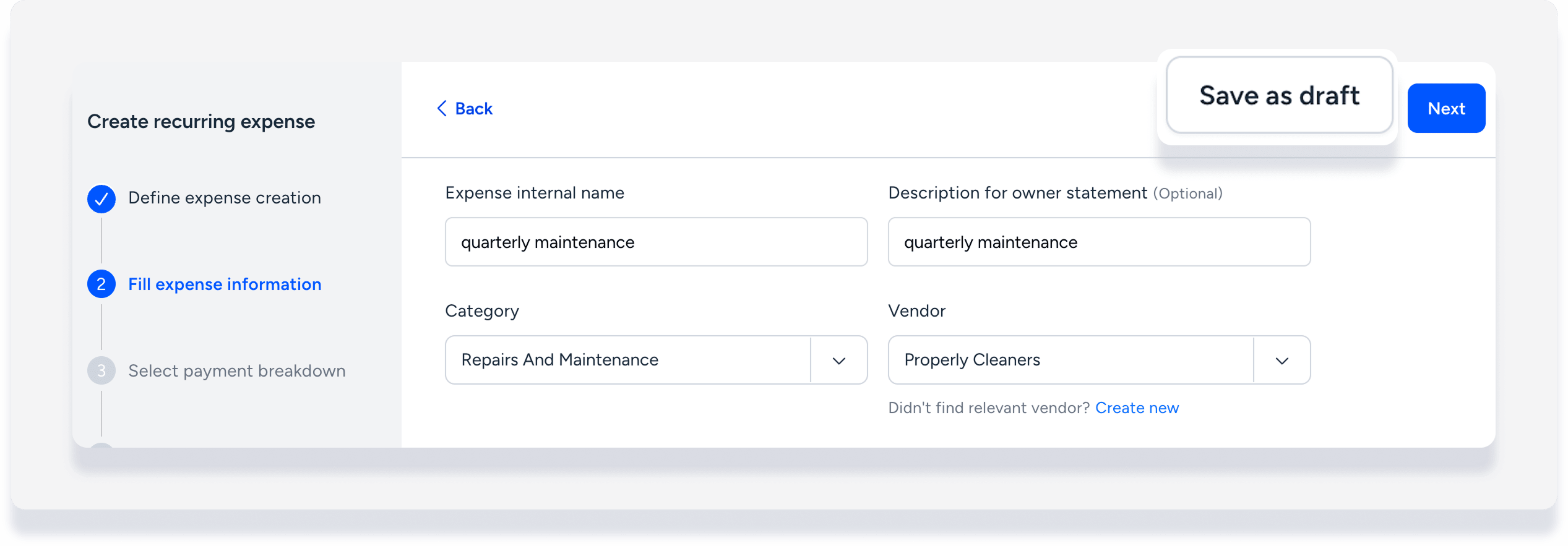Screen dimensions: 1568x546
Task: Open the Repairs And Maintenance category selector
Action: click(x=627, y=360)
